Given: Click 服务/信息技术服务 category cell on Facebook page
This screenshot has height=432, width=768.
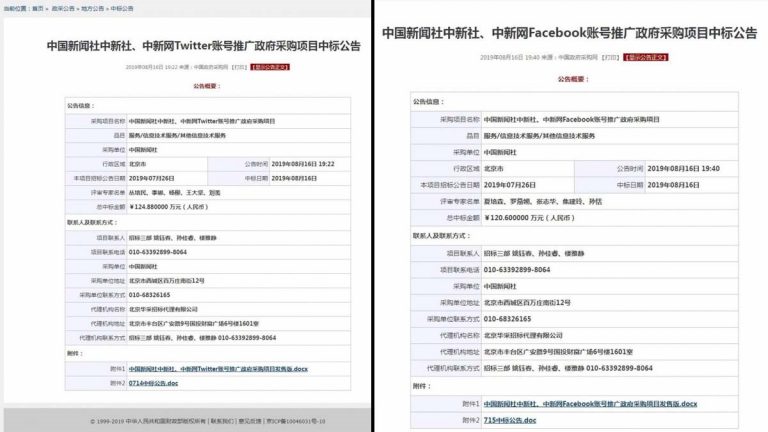Looking at the screenshot, I should pyautogui.click(x=610, y=136).
